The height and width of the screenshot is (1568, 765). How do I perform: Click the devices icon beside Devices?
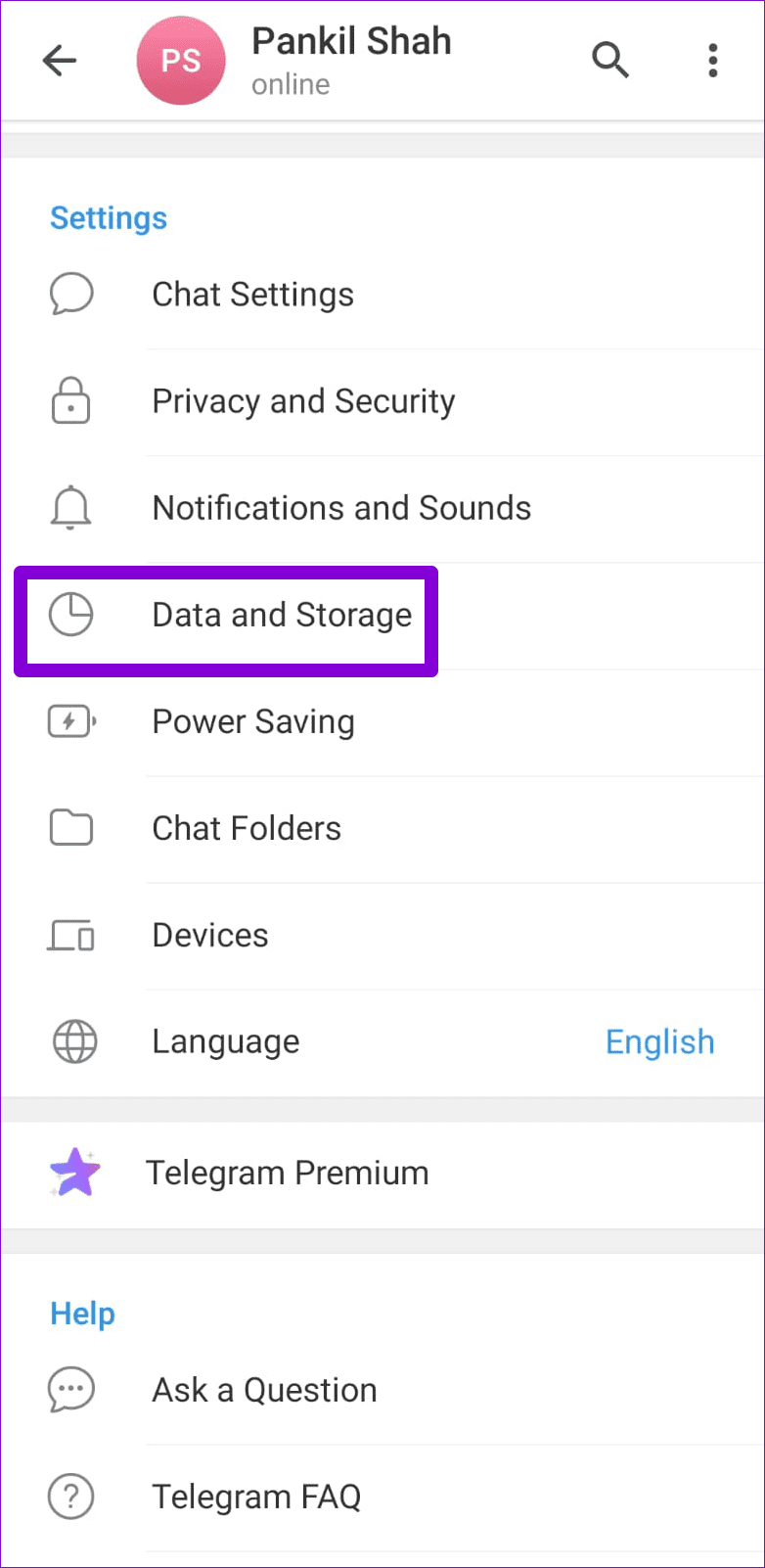70,935
